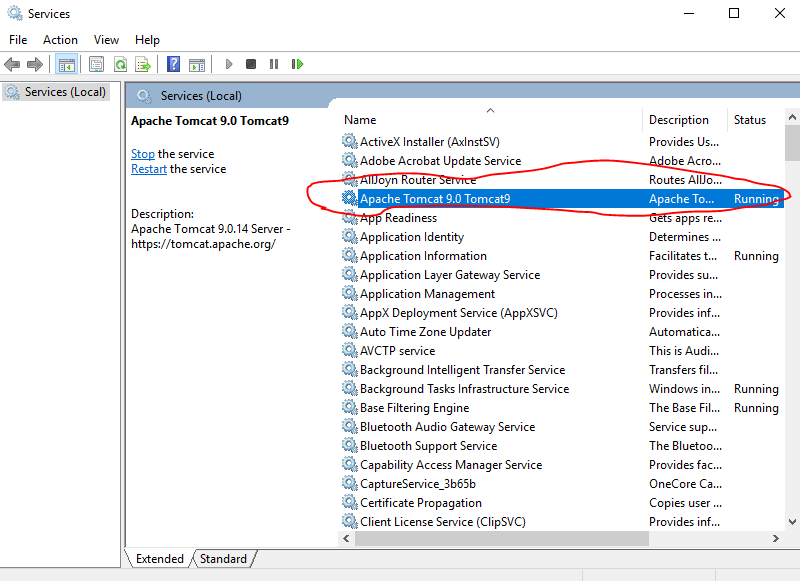Screen dimensions: 800x581
Task: Click the horizontal scrollbar left arrow
Action: pyautogui.click(x=346, y=538)
